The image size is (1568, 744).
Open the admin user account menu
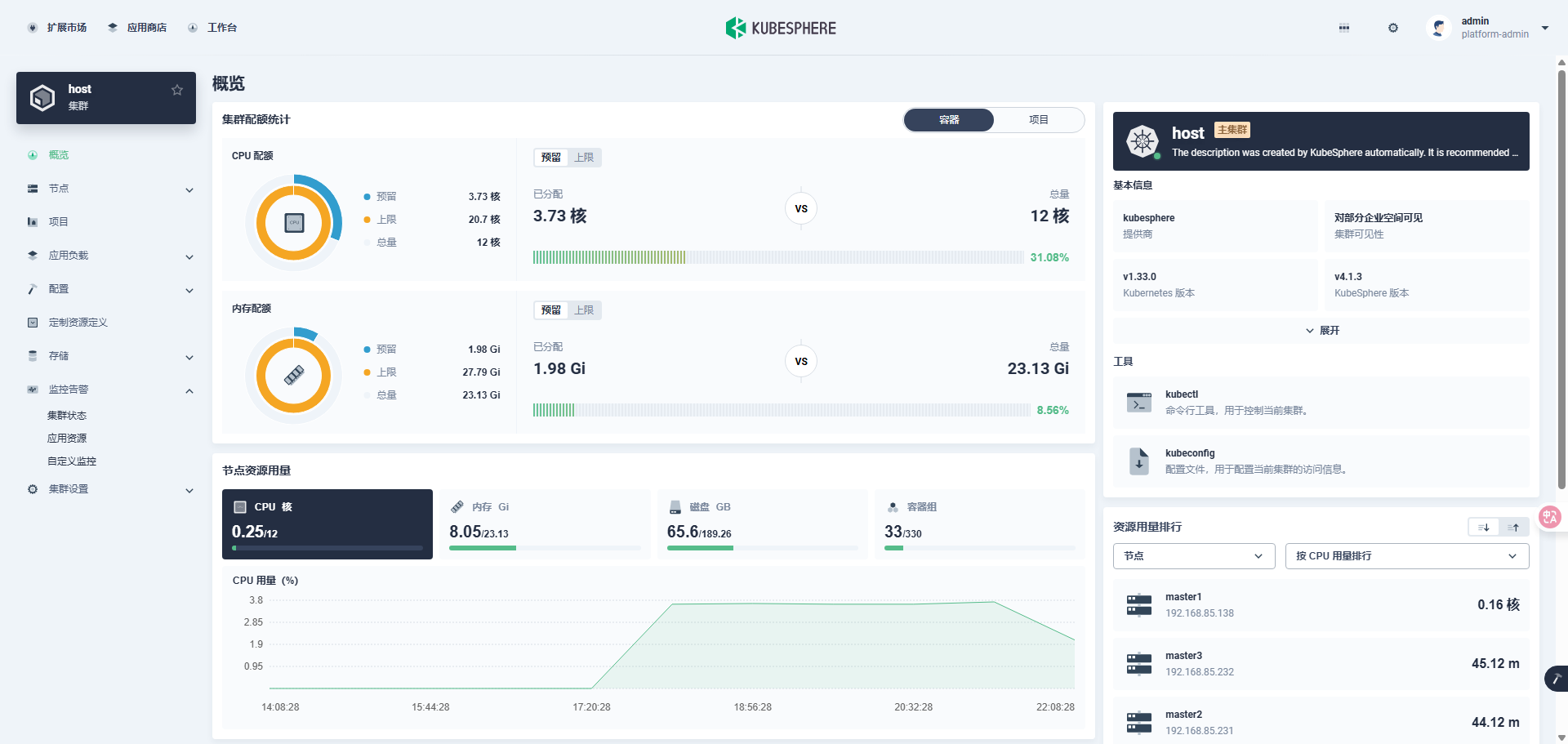1488,28
